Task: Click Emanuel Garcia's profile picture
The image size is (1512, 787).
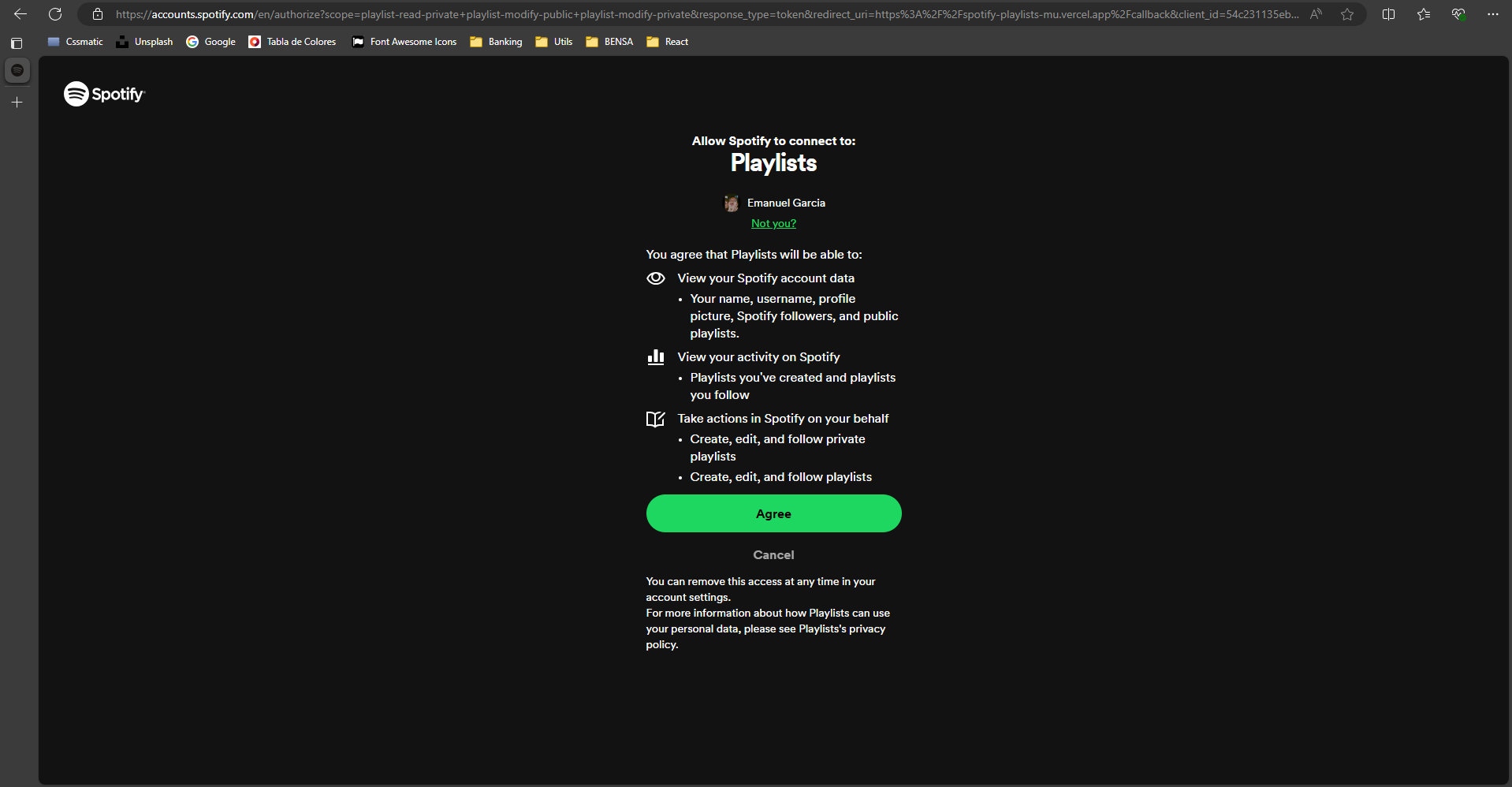Action: [x=732, y=203]
